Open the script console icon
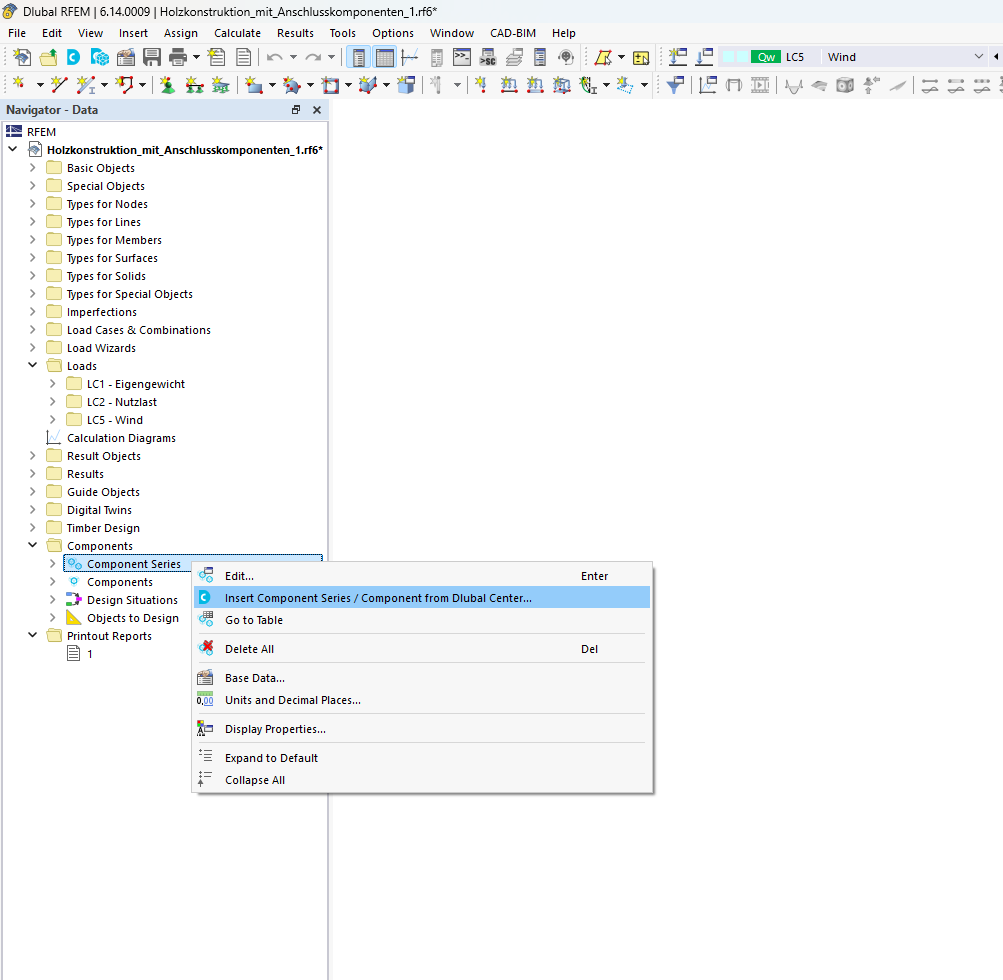 pos(462,58)
